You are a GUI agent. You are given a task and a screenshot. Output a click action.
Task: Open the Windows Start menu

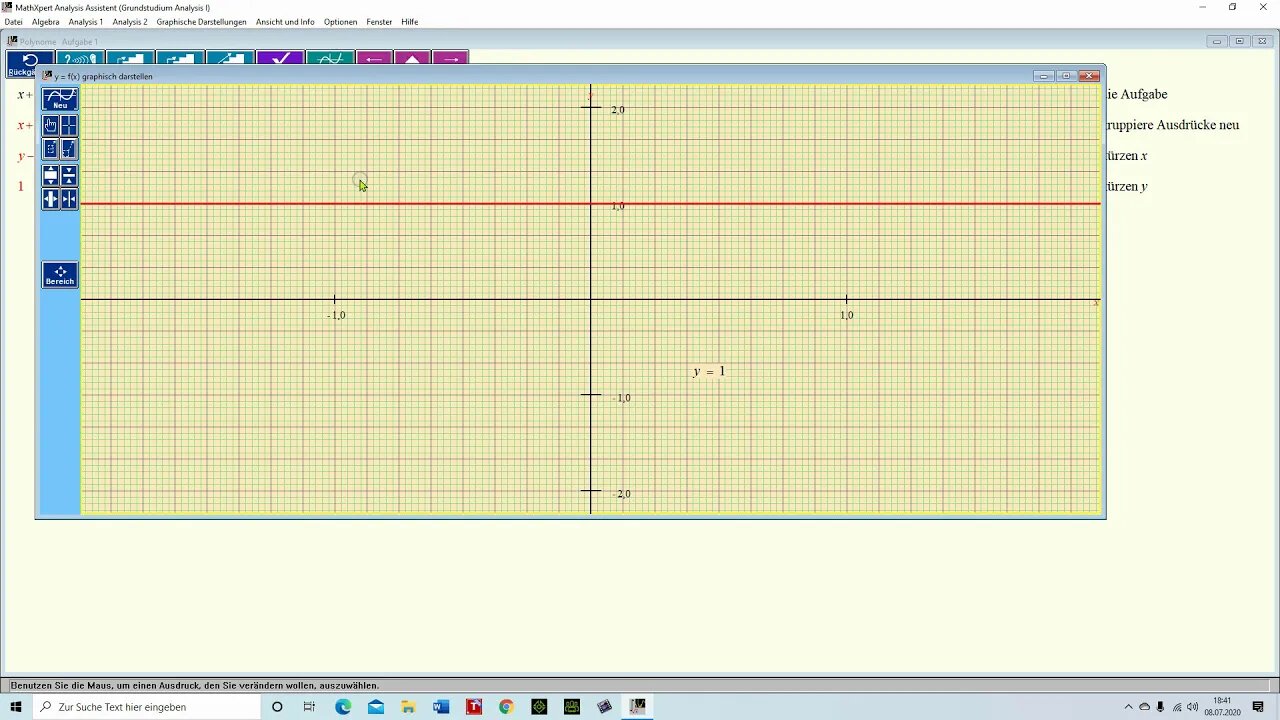coord(16,707)
